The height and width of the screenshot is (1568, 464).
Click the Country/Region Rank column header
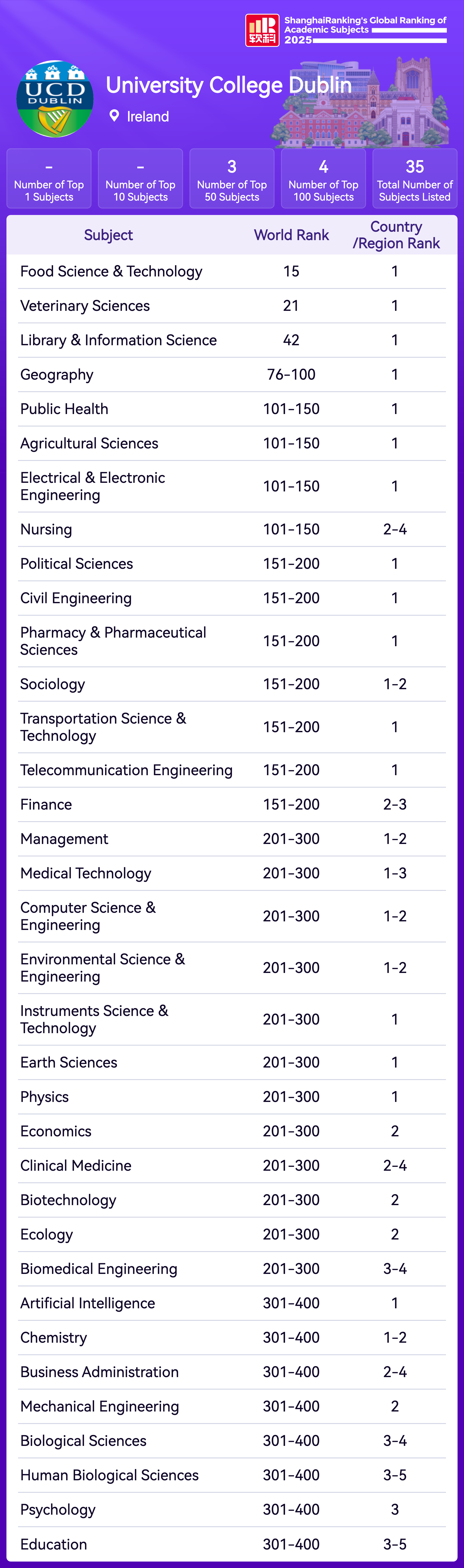(396, 235)
